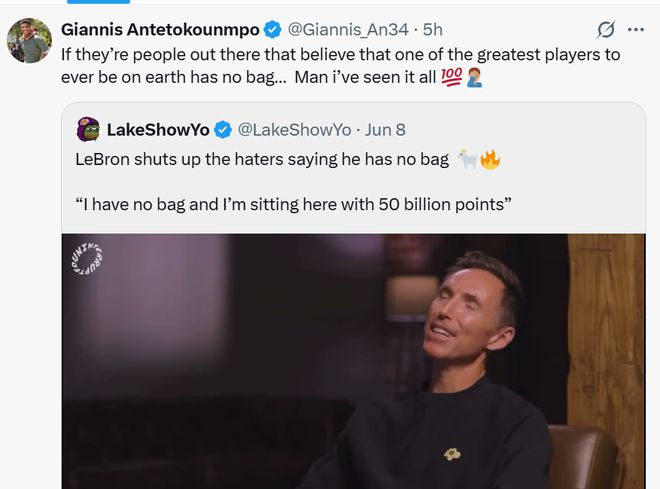Image resolution: width=660 pixels, height=489 pixels.
Task: Click the fire emoji in the quoted tweet
Action: 489,158
